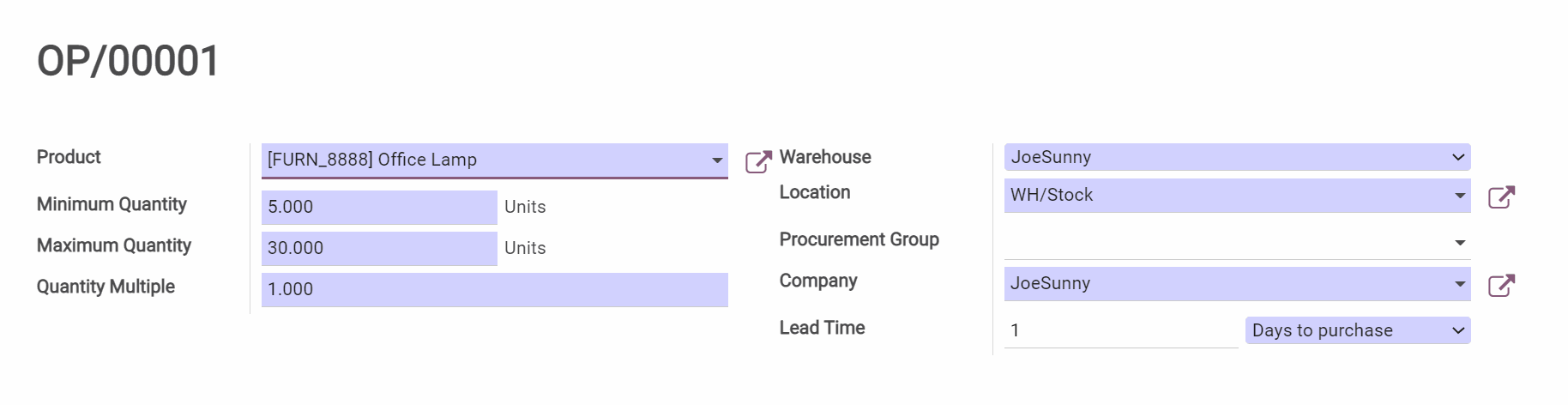
Task: Click the OP/00001 record title
Action: (129, 61)
